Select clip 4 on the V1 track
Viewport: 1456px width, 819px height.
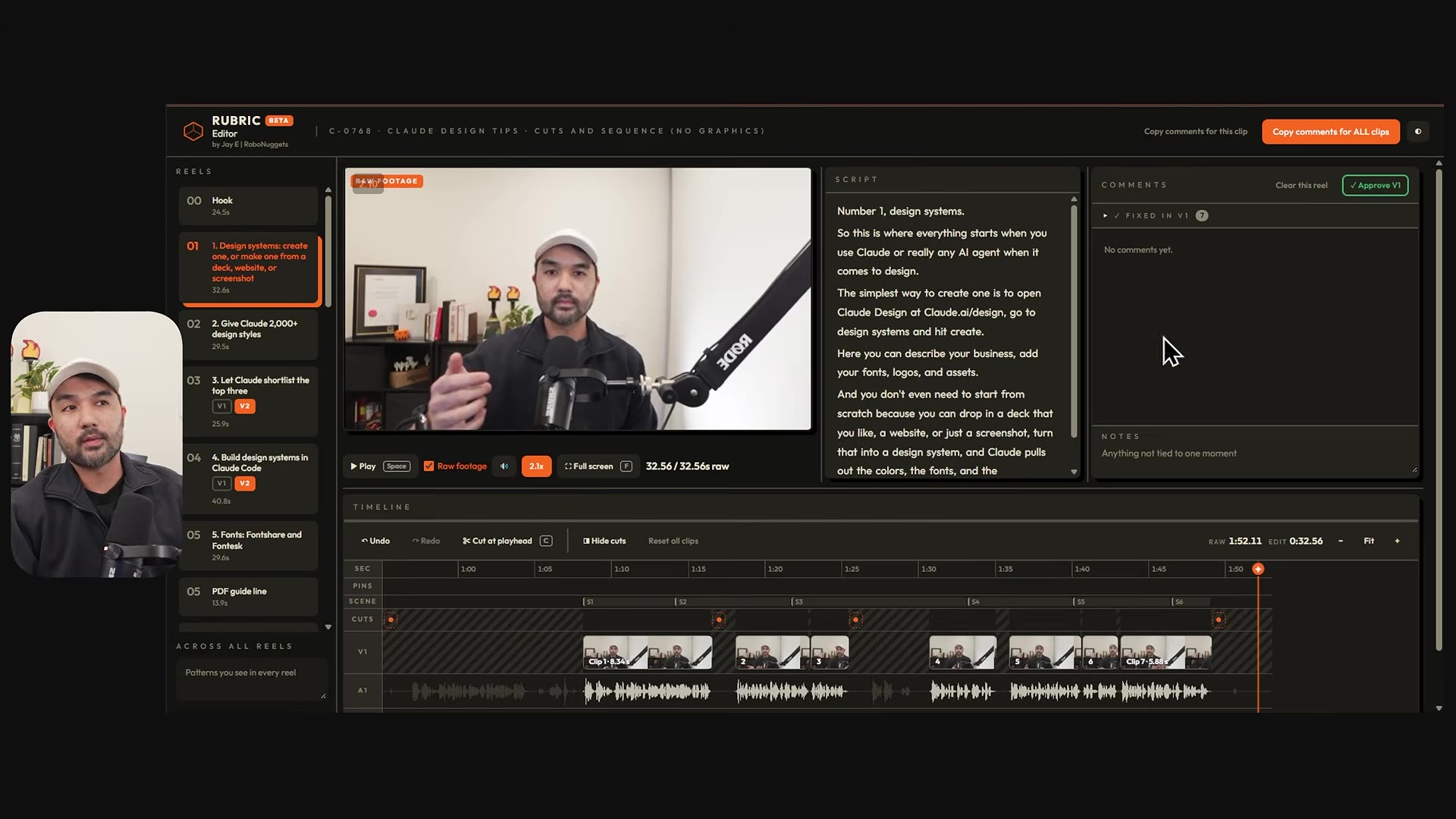pyautogui.click(x=962, y=652)
